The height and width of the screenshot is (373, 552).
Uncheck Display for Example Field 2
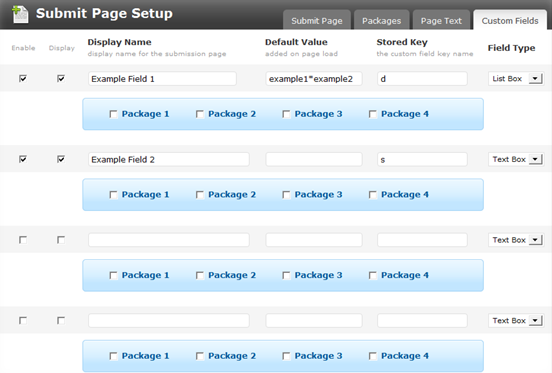pyautogui.click(x=61, y=159)
